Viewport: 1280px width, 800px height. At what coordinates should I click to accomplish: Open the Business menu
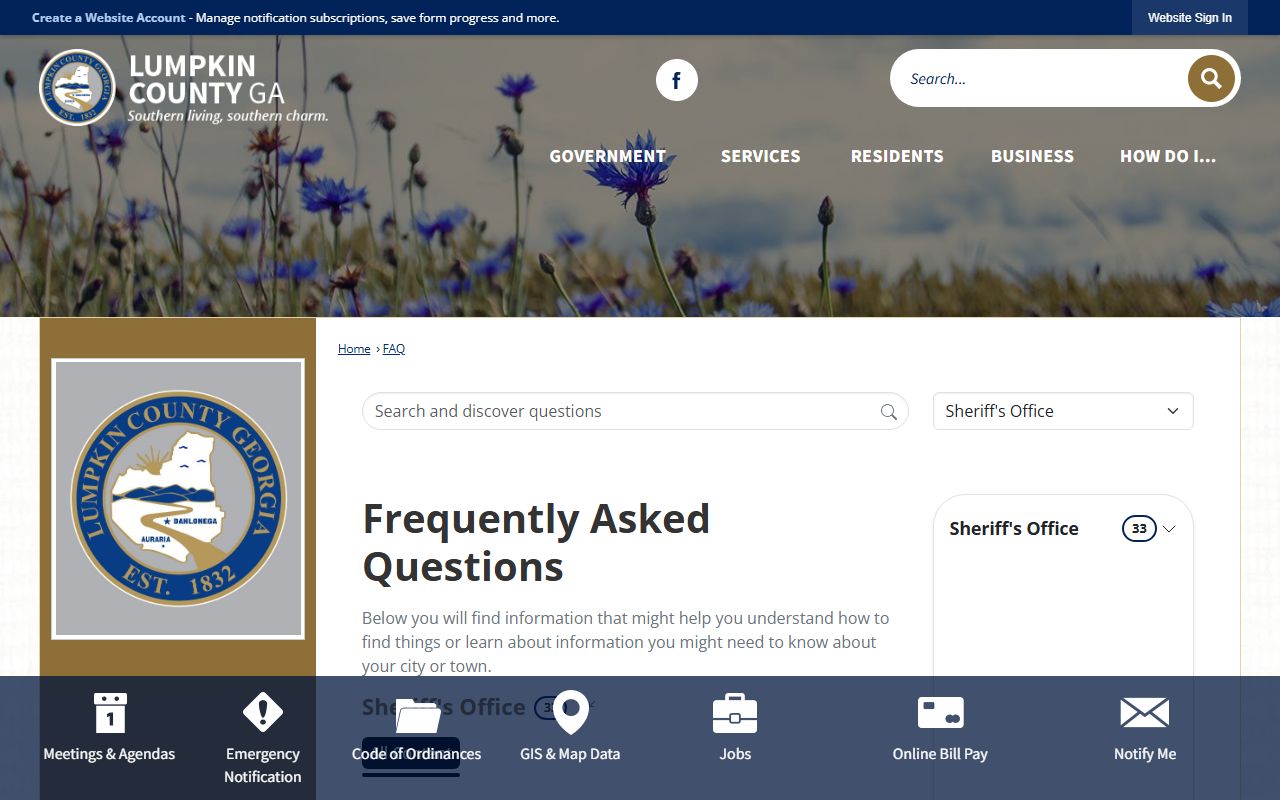[1032, 156]
